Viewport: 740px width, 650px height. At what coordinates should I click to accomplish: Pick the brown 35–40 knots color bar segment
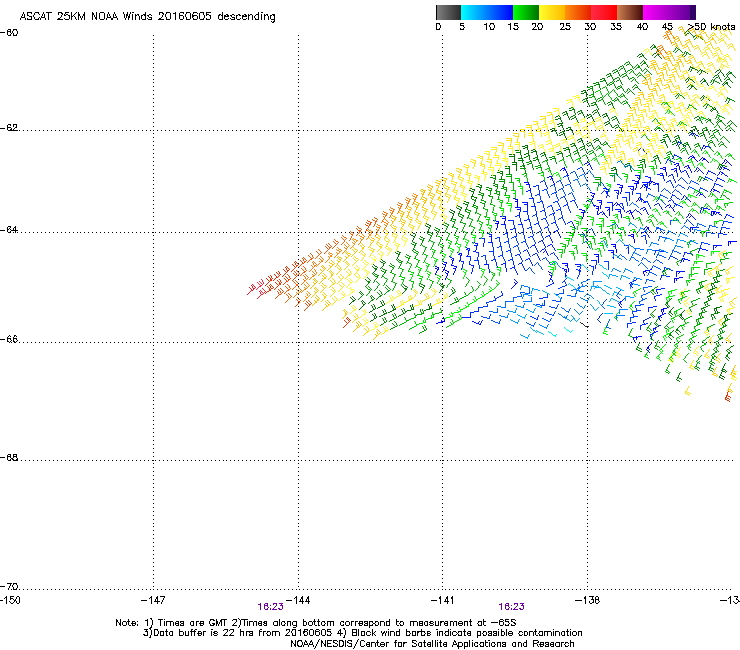[630, 12]
